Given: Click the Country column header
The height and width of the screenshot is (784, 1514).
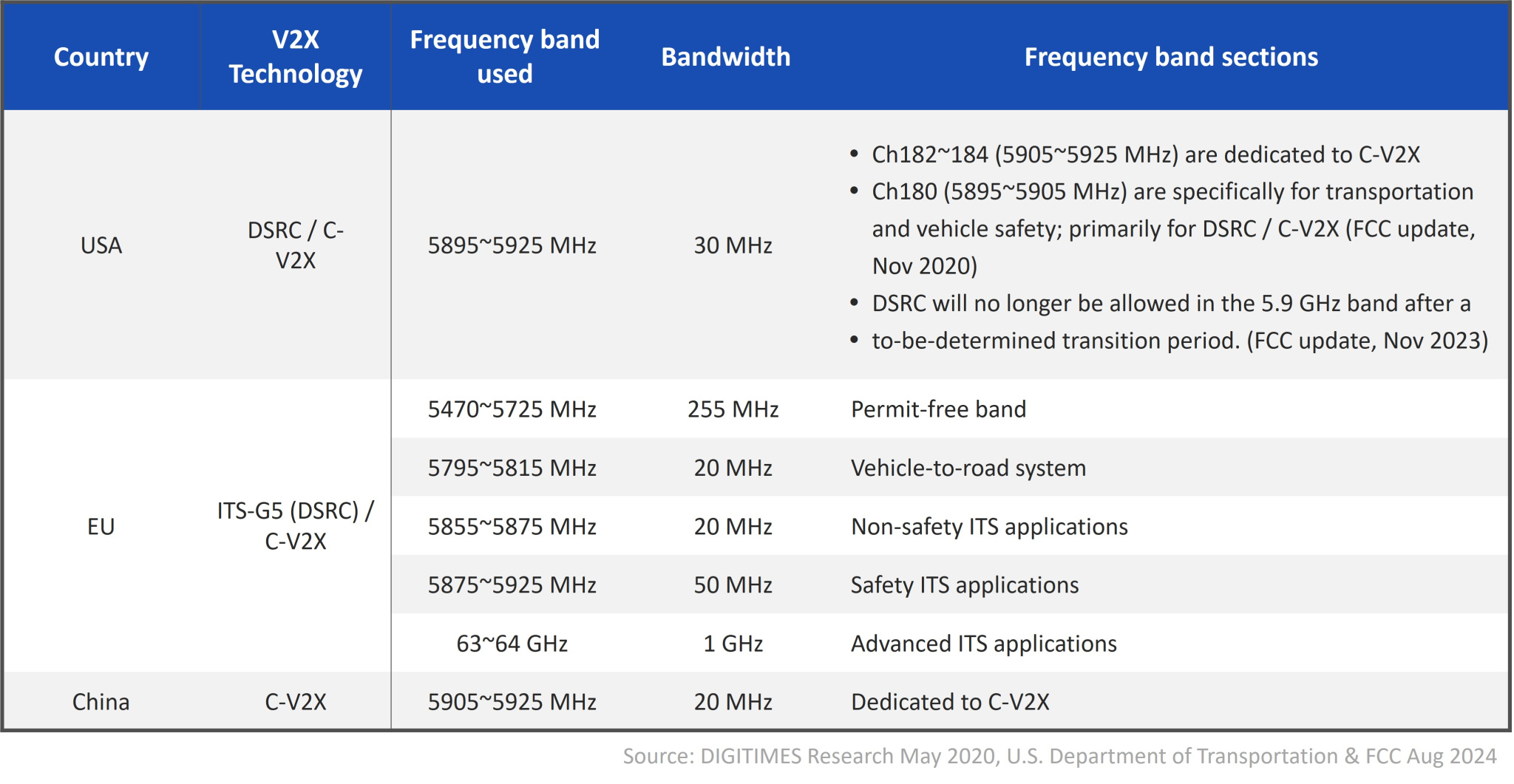Looking at the screenshot, I should pyautogui.click(x=101, y=57).
